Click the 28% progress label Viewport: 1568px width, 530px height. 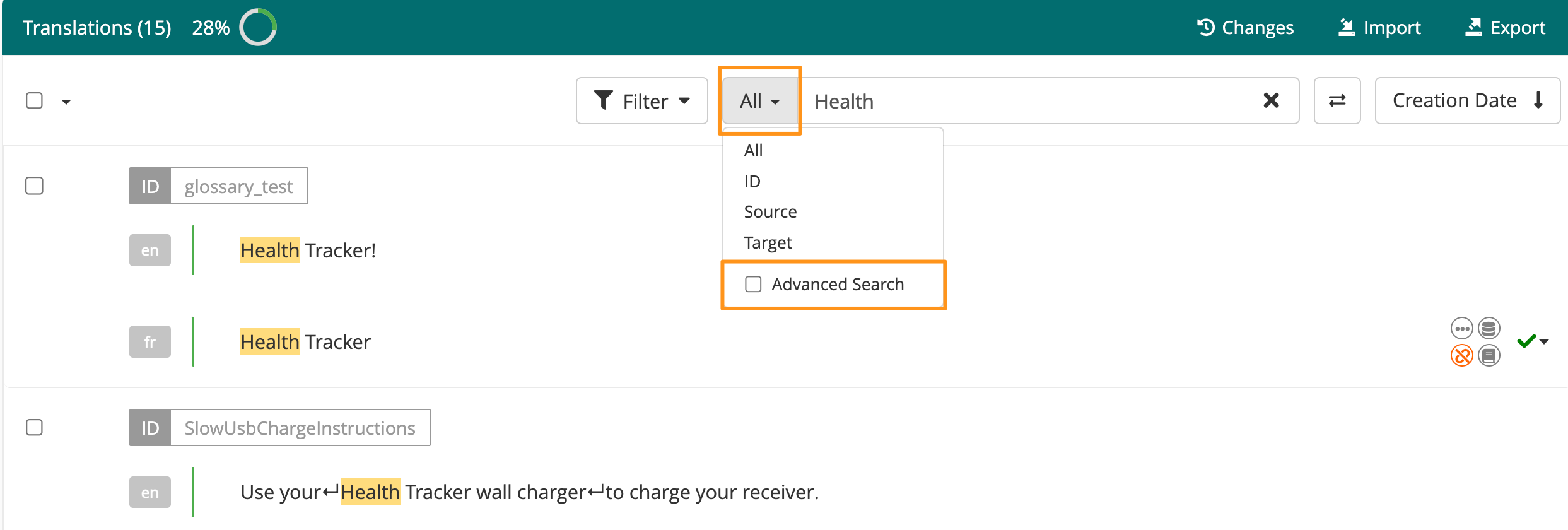click(x=211, y=27)
